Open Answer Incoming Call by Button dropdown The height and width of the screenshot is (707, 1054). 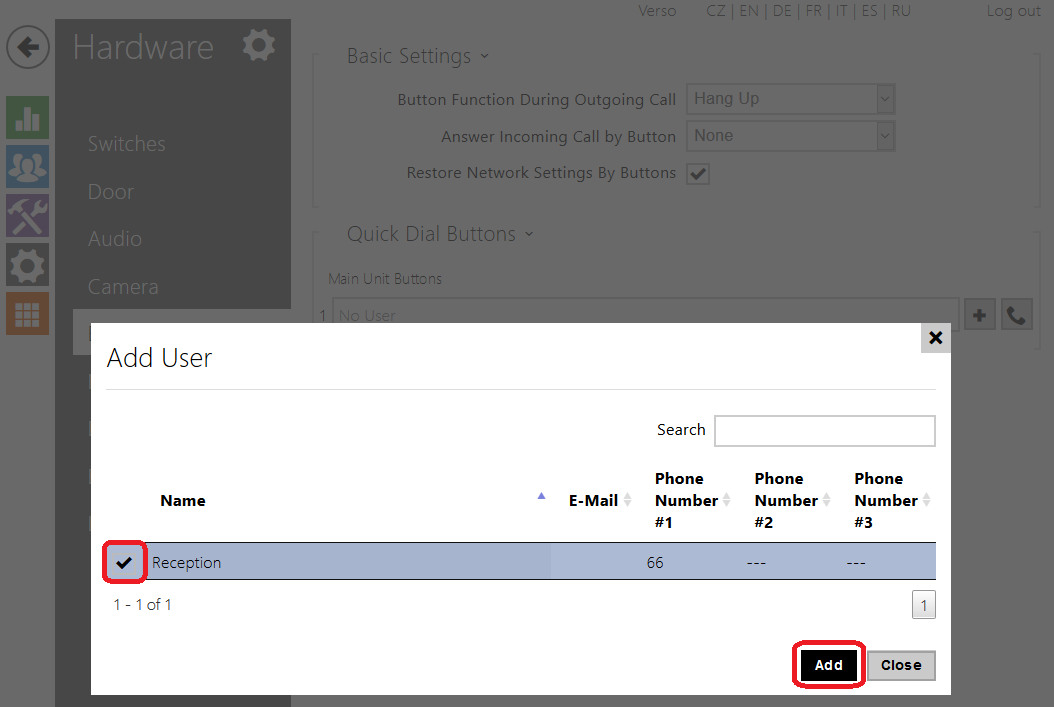[789, 136]
